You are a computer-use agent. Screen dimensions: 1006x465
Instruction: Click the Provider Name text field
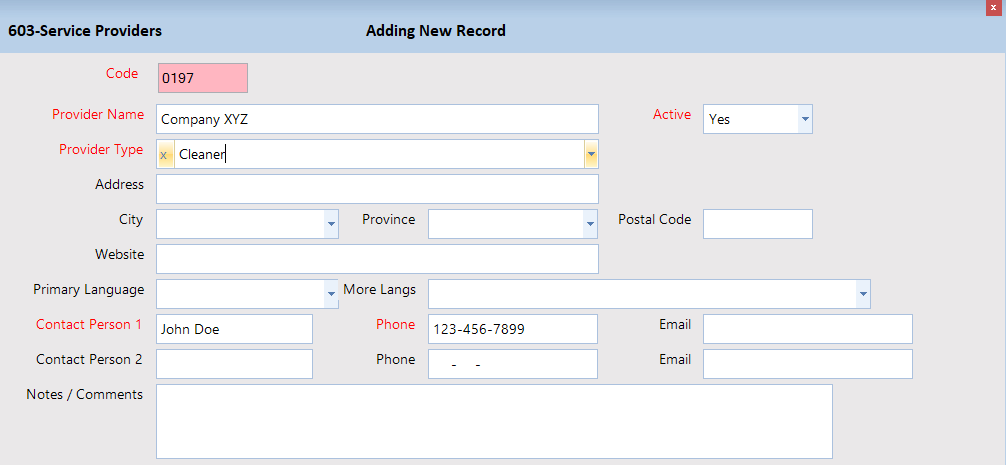point(377,119)
